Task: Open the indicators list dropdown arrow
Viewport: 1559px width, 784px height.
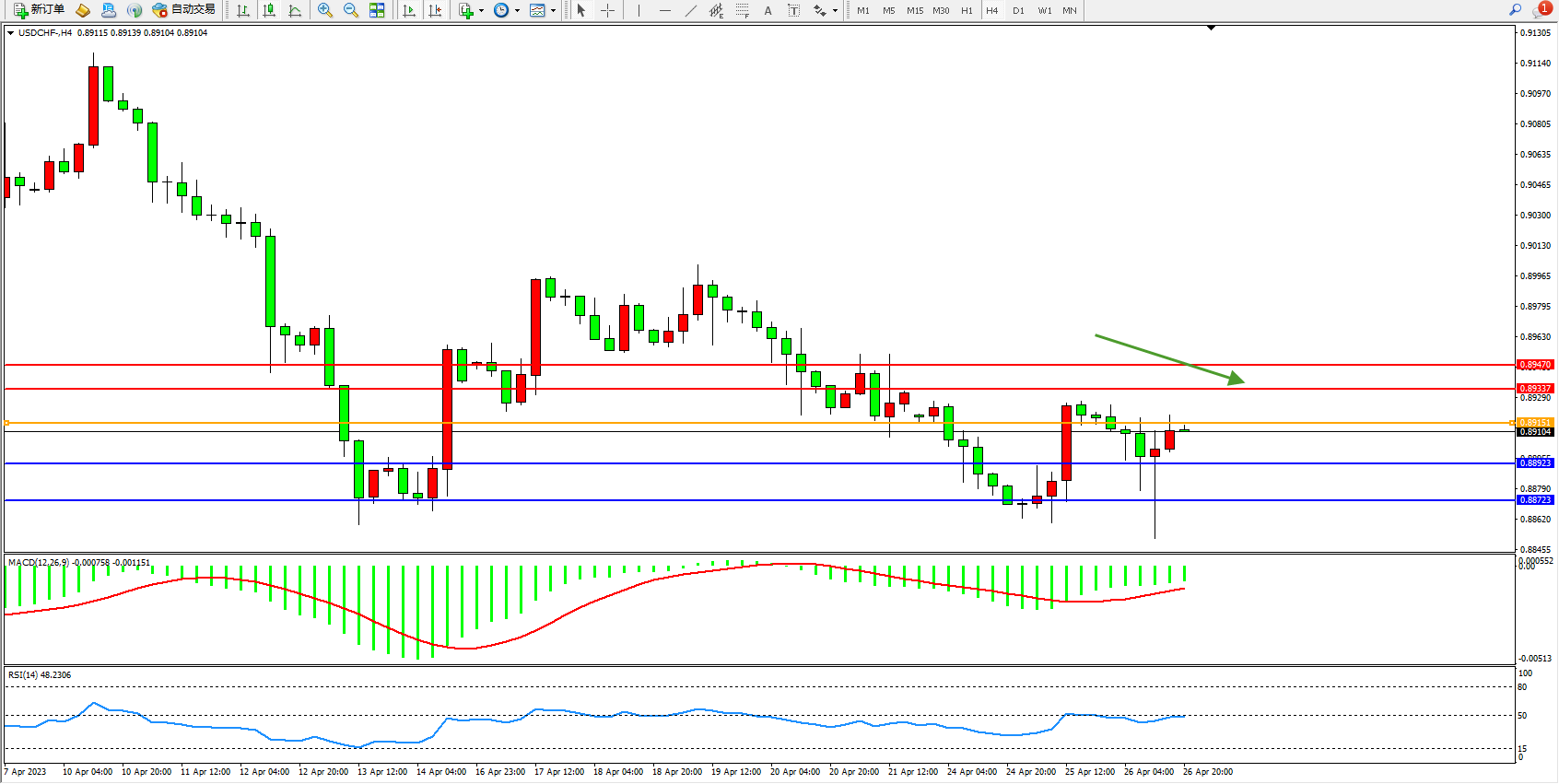Action: [481, 11]
